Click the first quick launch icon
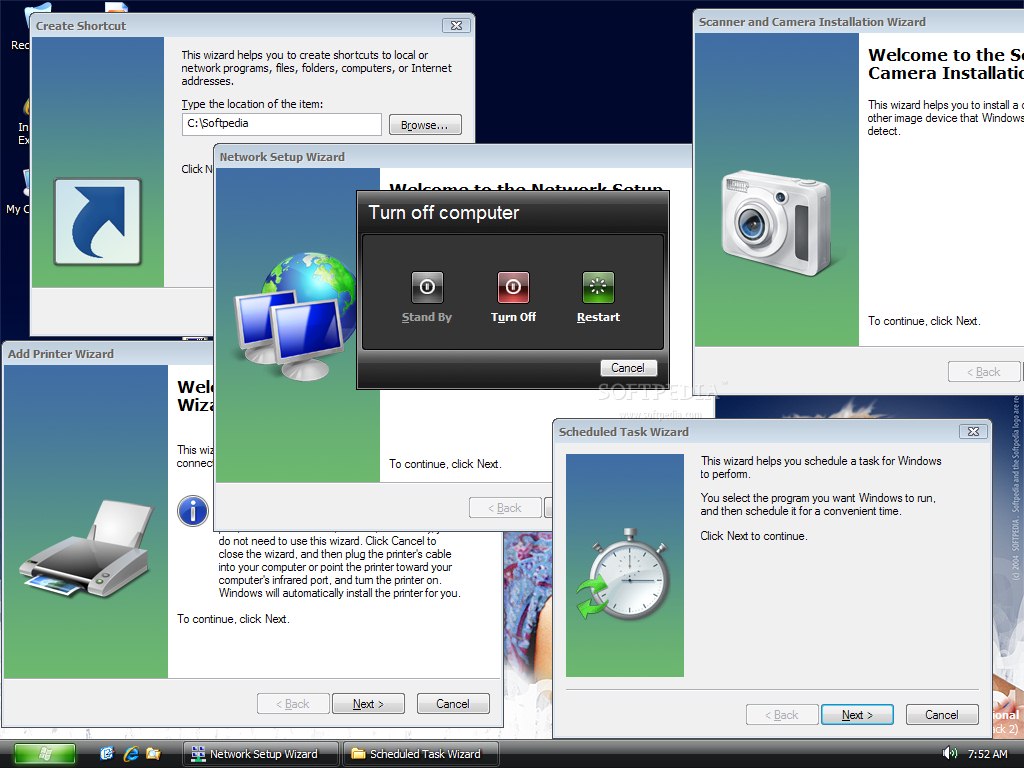This screenshot has width=1024, height=768. tap(106, 754)
